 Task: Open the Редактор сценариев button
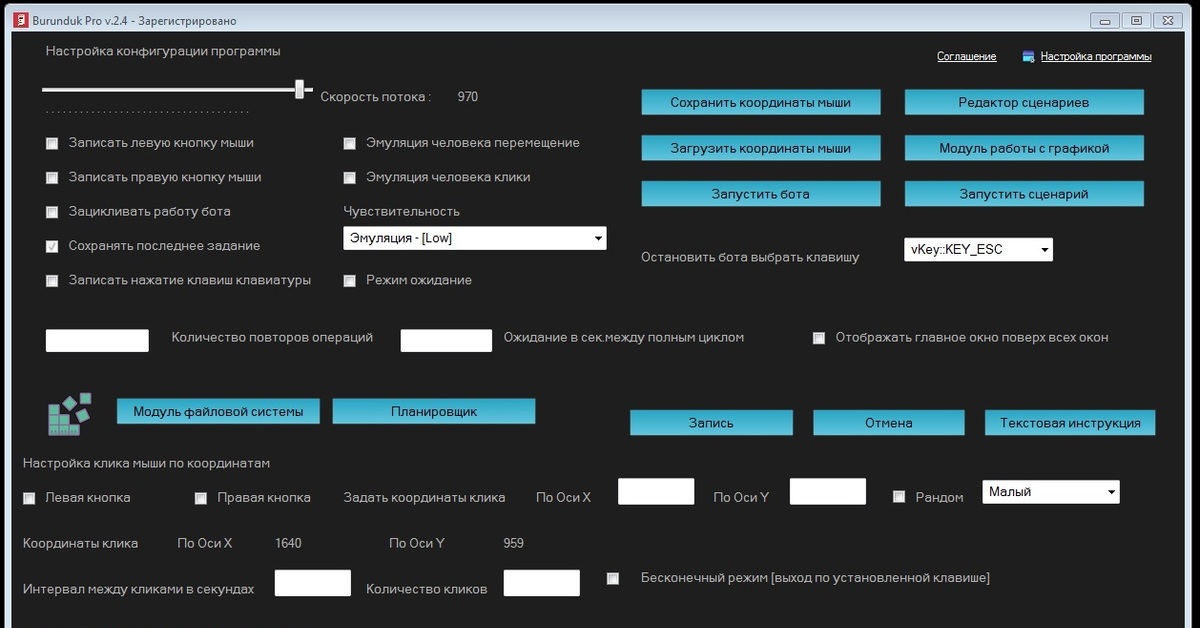(x=1023, y=102)
